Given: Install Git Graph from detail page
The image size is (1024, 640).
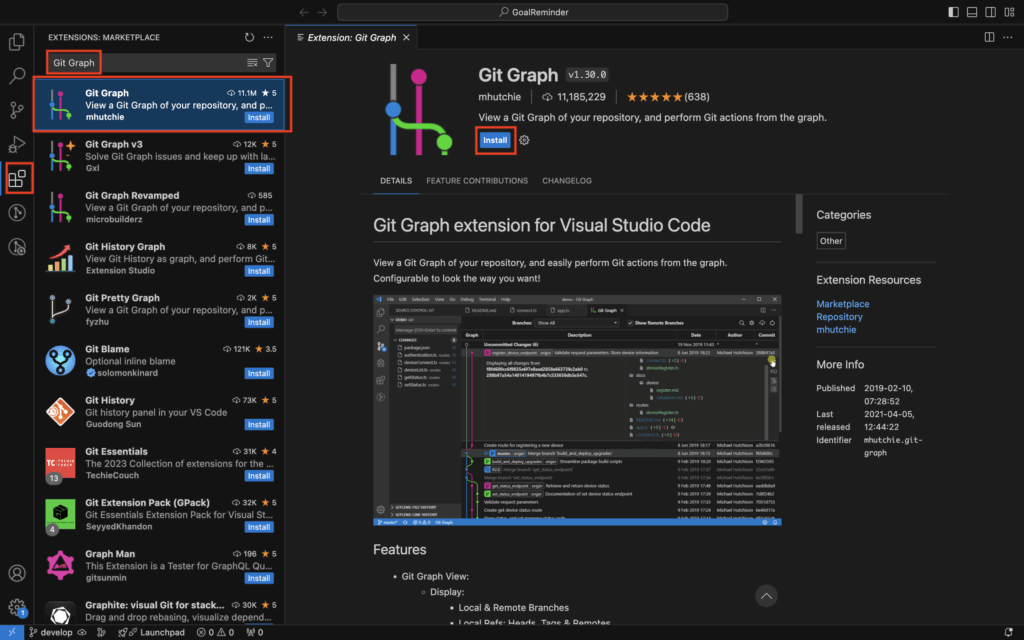Looking at the screenshot, I should point(495,140).
